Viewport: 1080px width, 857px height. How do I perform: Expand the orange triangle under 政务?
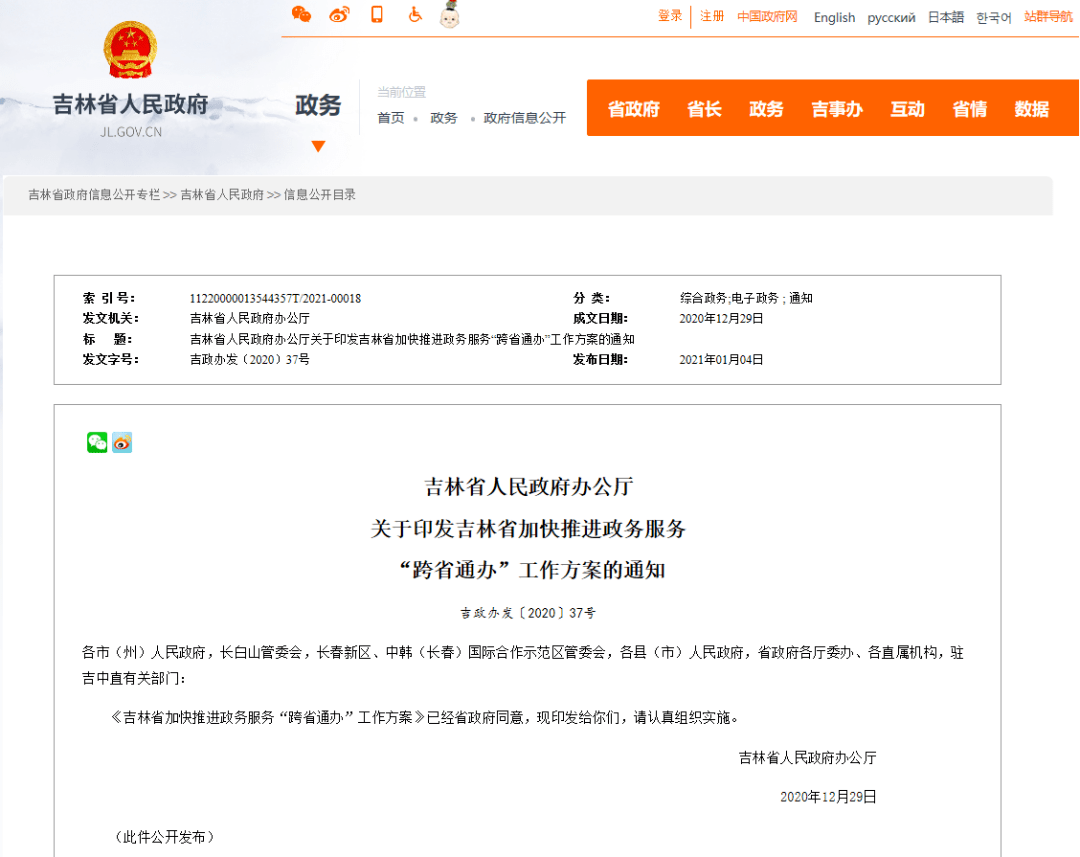[x=318, y=146]
